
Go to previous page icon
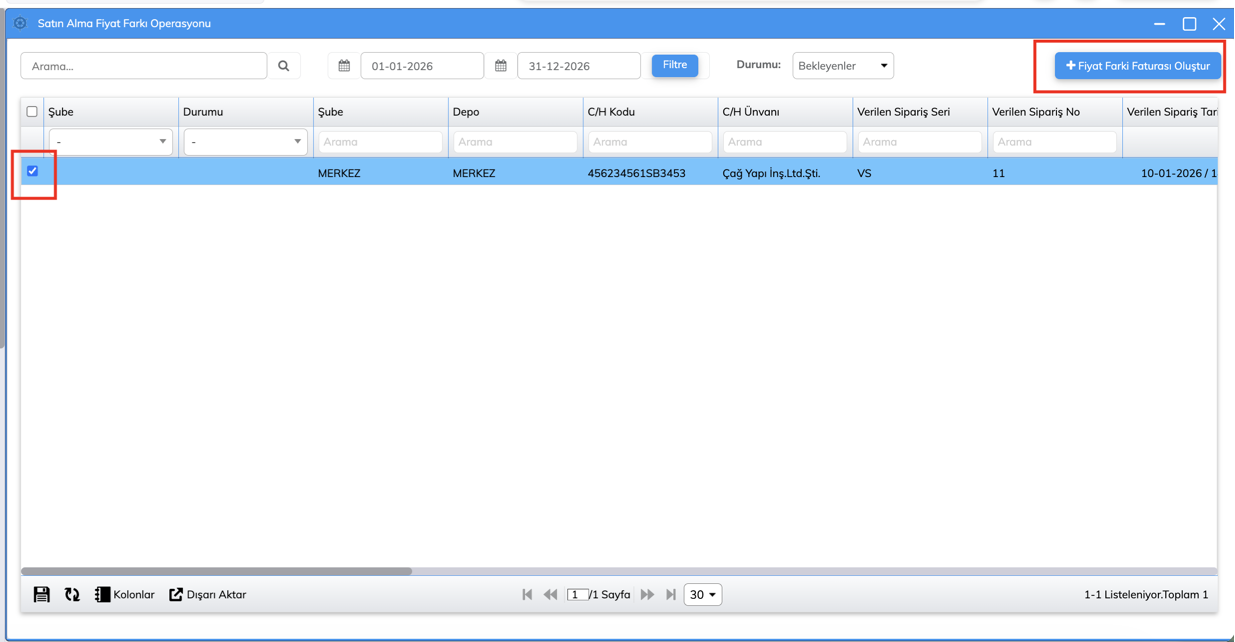click(x=550, y=595)
